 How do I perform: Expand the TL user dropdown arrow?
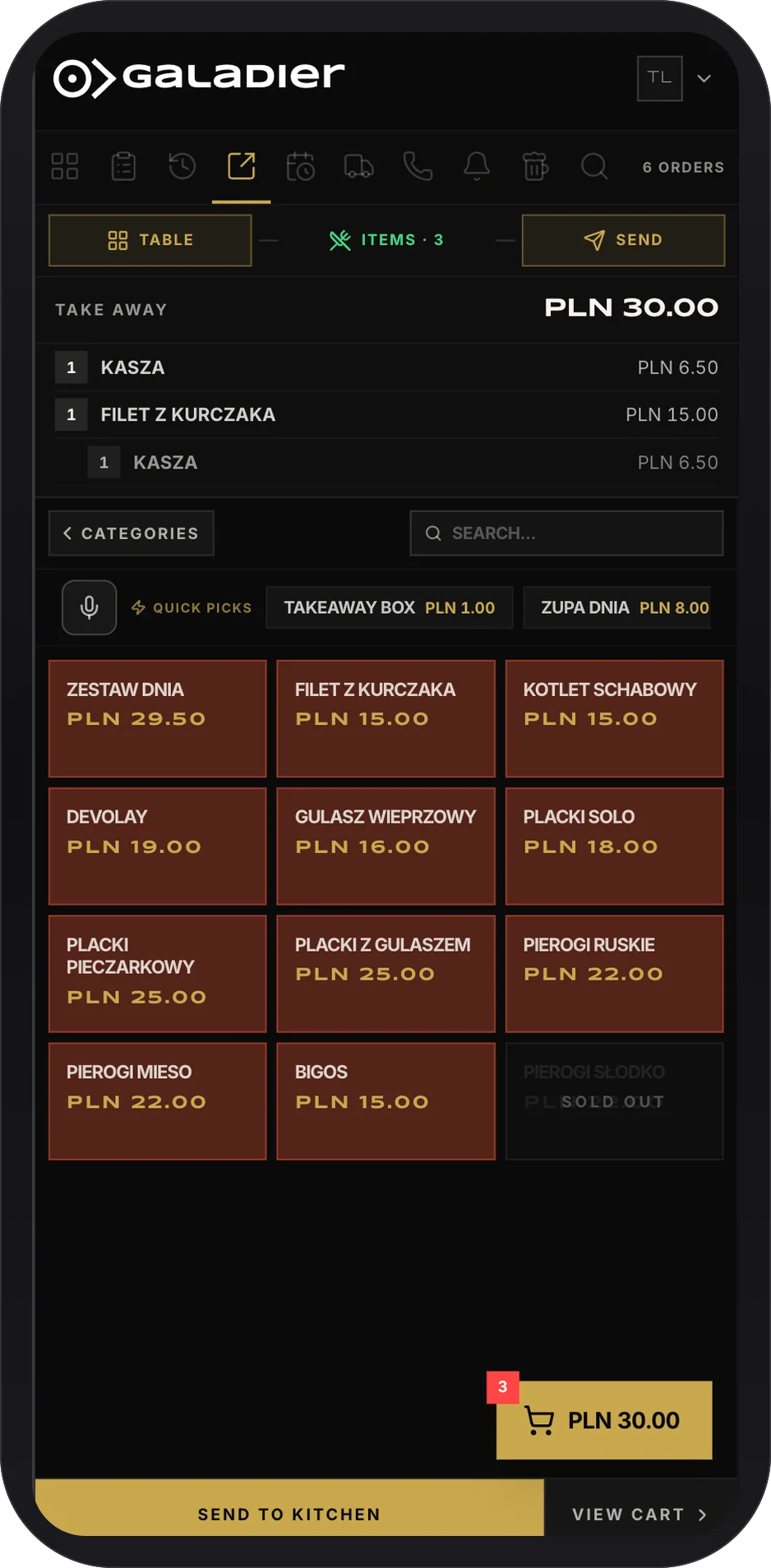(704, 79)
